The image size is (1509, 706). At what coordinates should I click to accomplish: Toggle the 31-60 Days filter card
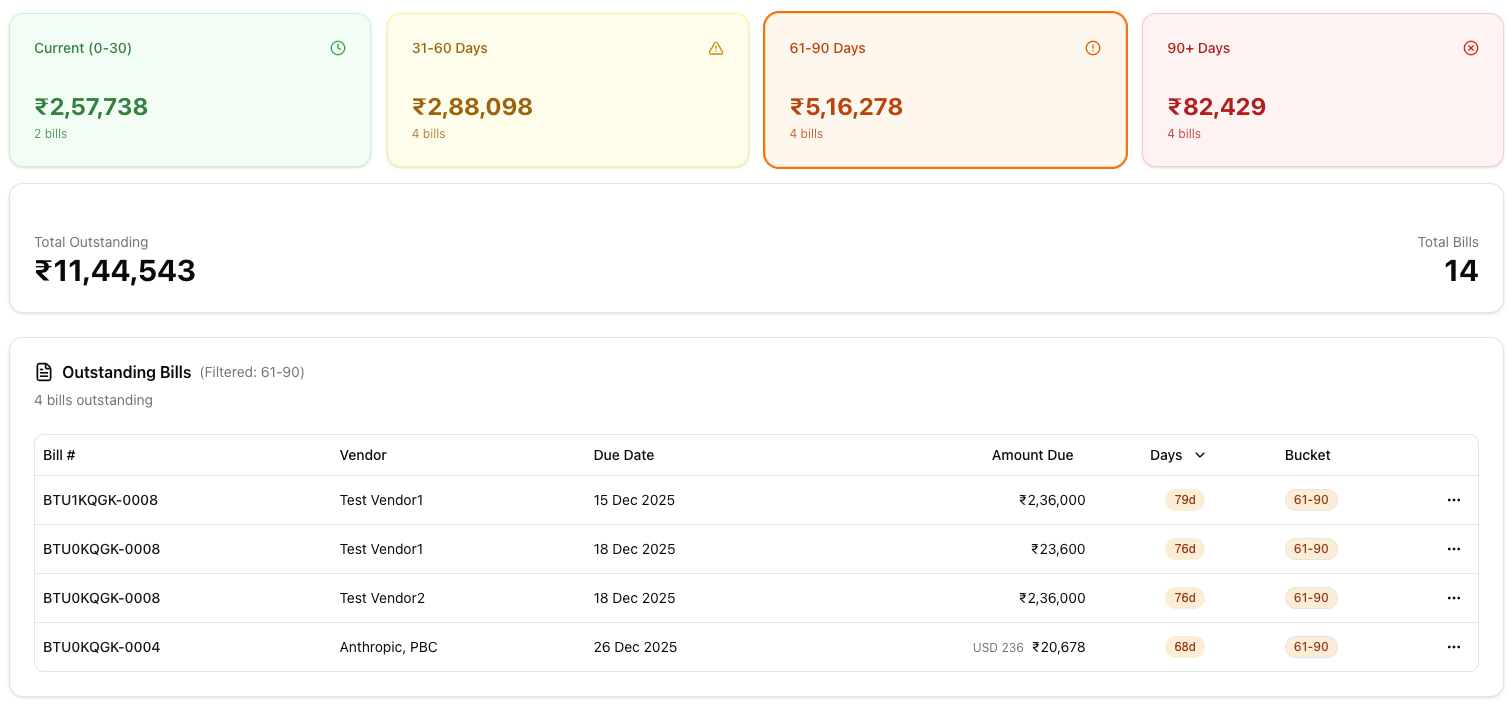(x=567, y=90)
